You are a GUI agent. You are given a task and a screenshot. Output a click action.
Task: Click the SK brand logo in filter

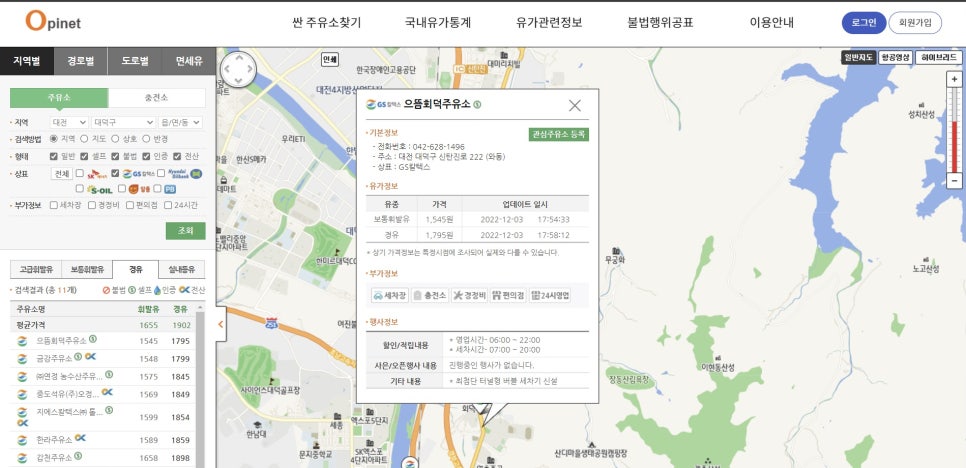coord(97,174)
